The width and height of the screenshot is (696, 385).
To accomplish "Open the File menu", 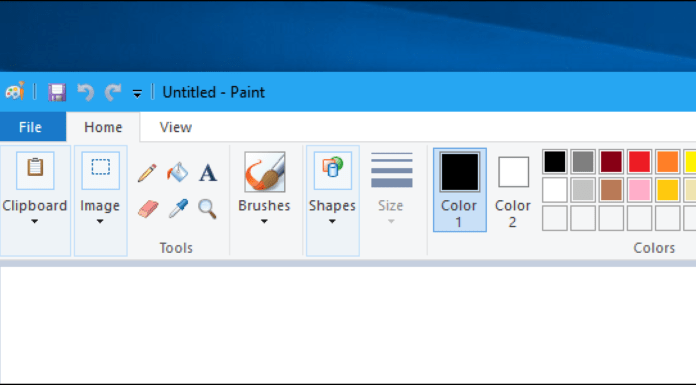I will 31,127.
